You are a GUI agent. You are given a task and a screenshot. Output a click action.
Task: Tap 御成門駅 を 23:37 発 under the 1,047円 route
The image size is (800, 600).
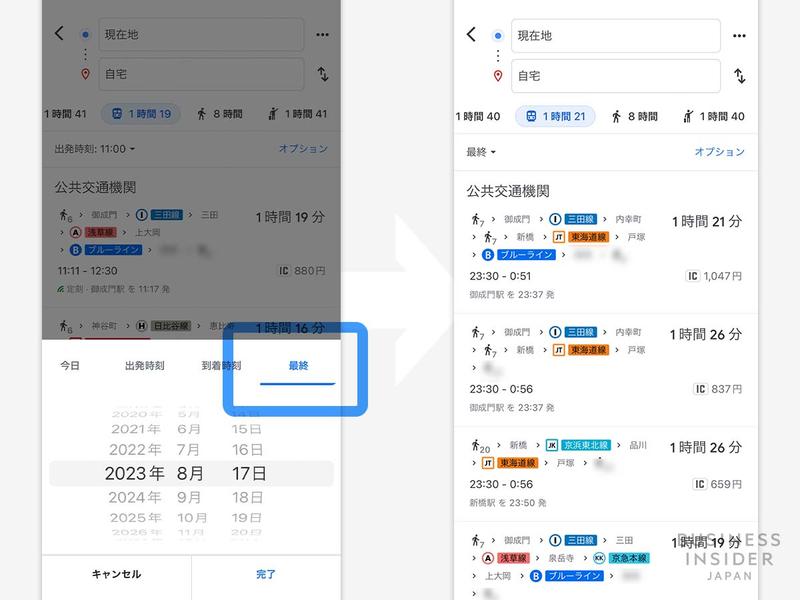[512, 294]
